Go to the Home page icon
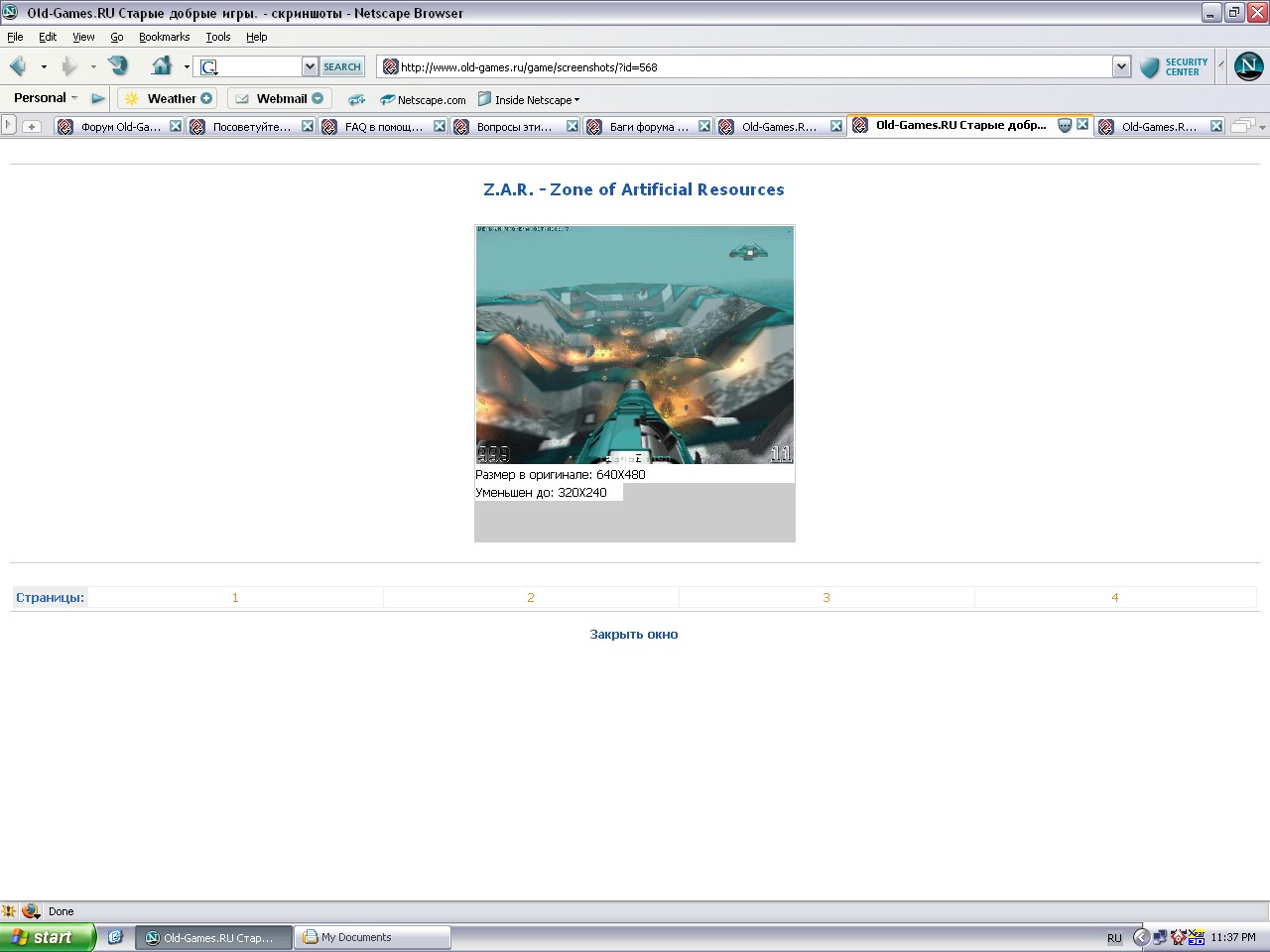This screenshot has width=1270, height=952. tap(161, 66)
